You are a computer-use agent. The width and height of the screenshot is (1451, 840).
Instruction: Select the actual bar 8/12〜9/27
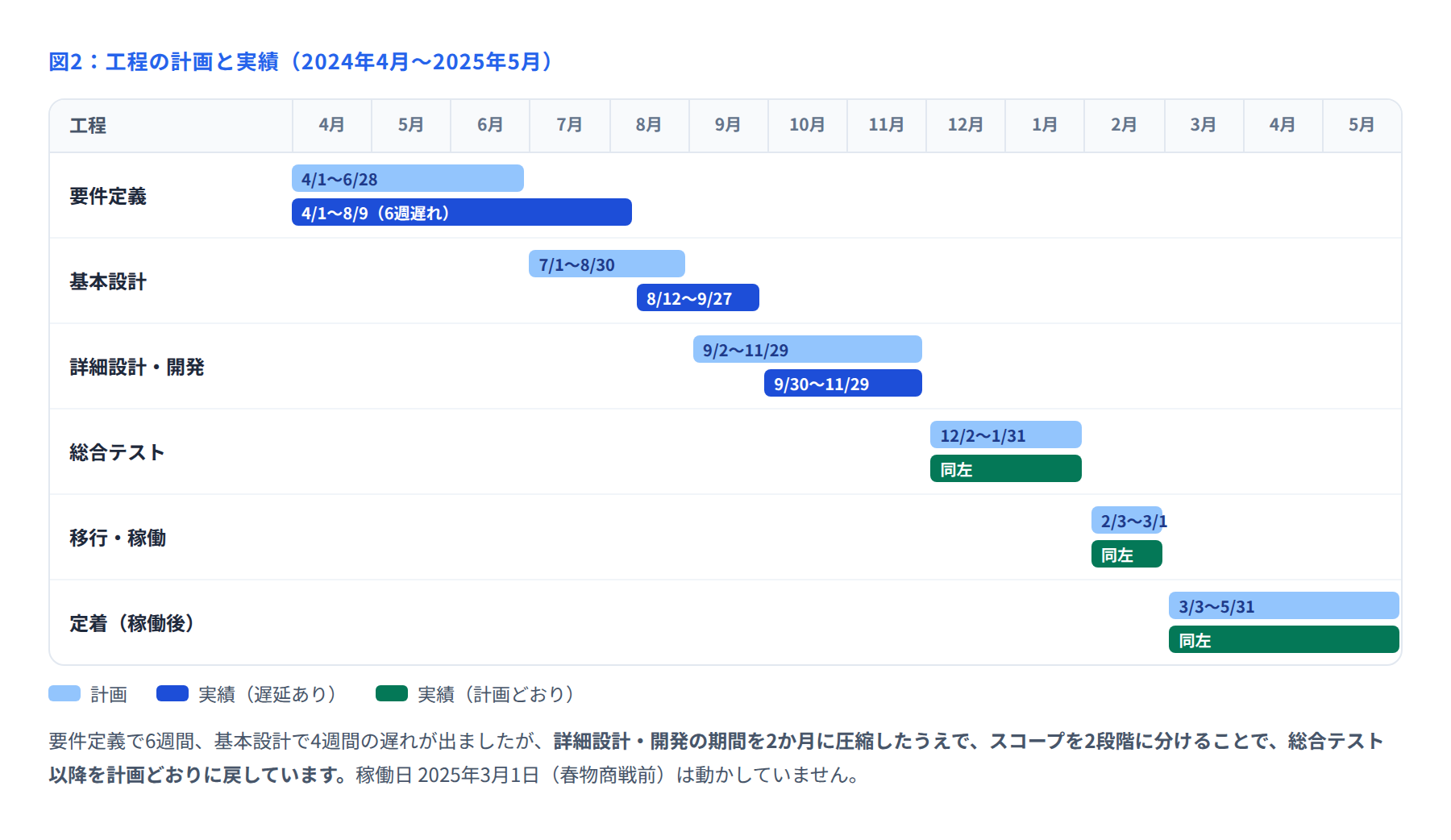(x=698, y=297)
